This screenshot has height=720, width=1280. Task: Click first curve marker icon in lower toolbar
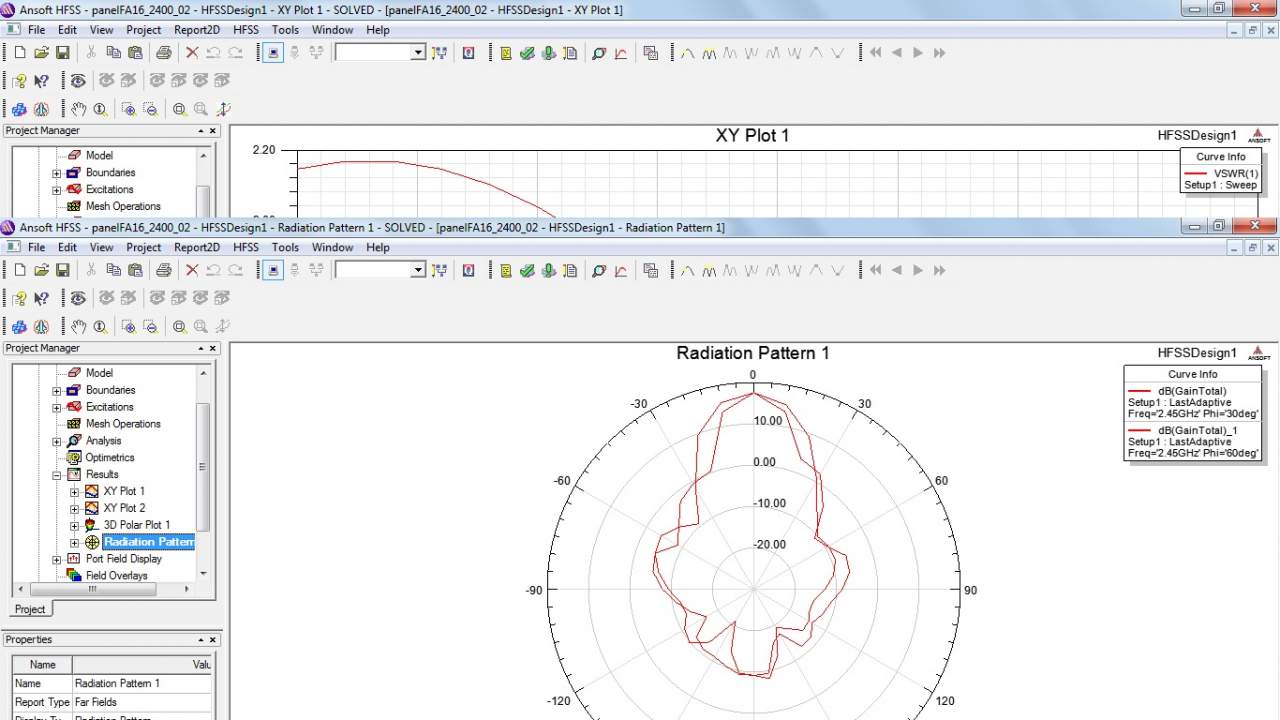[688, 270]
